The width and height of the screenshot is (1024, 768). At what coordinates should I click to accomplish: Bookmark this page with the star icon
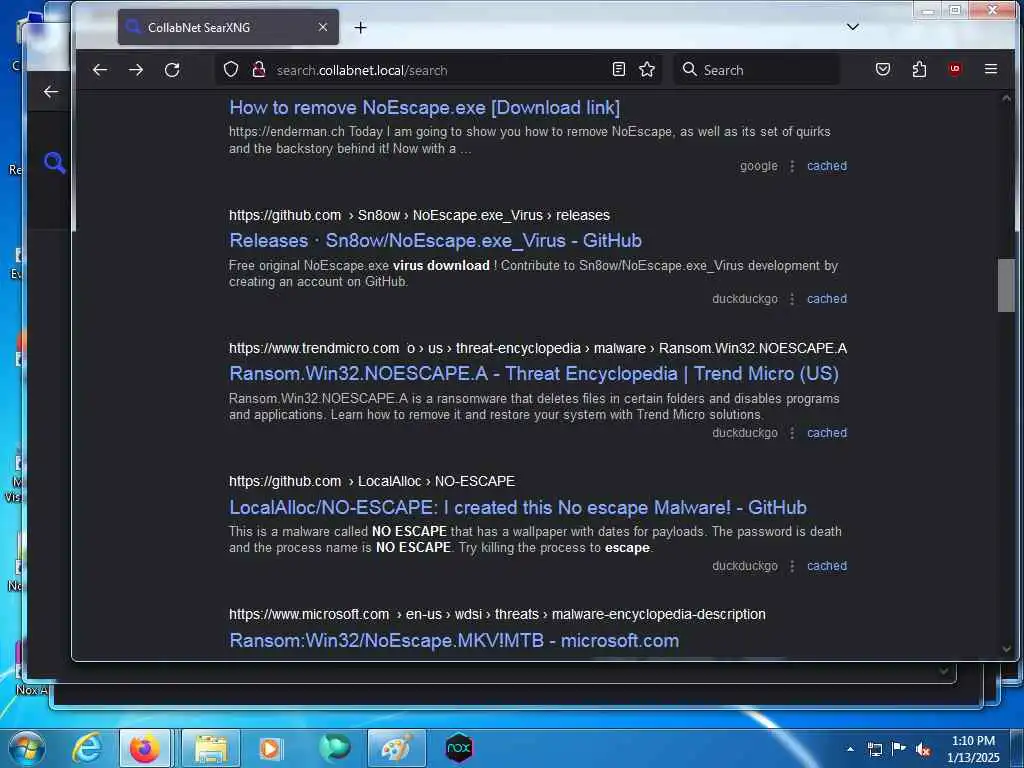647,69
